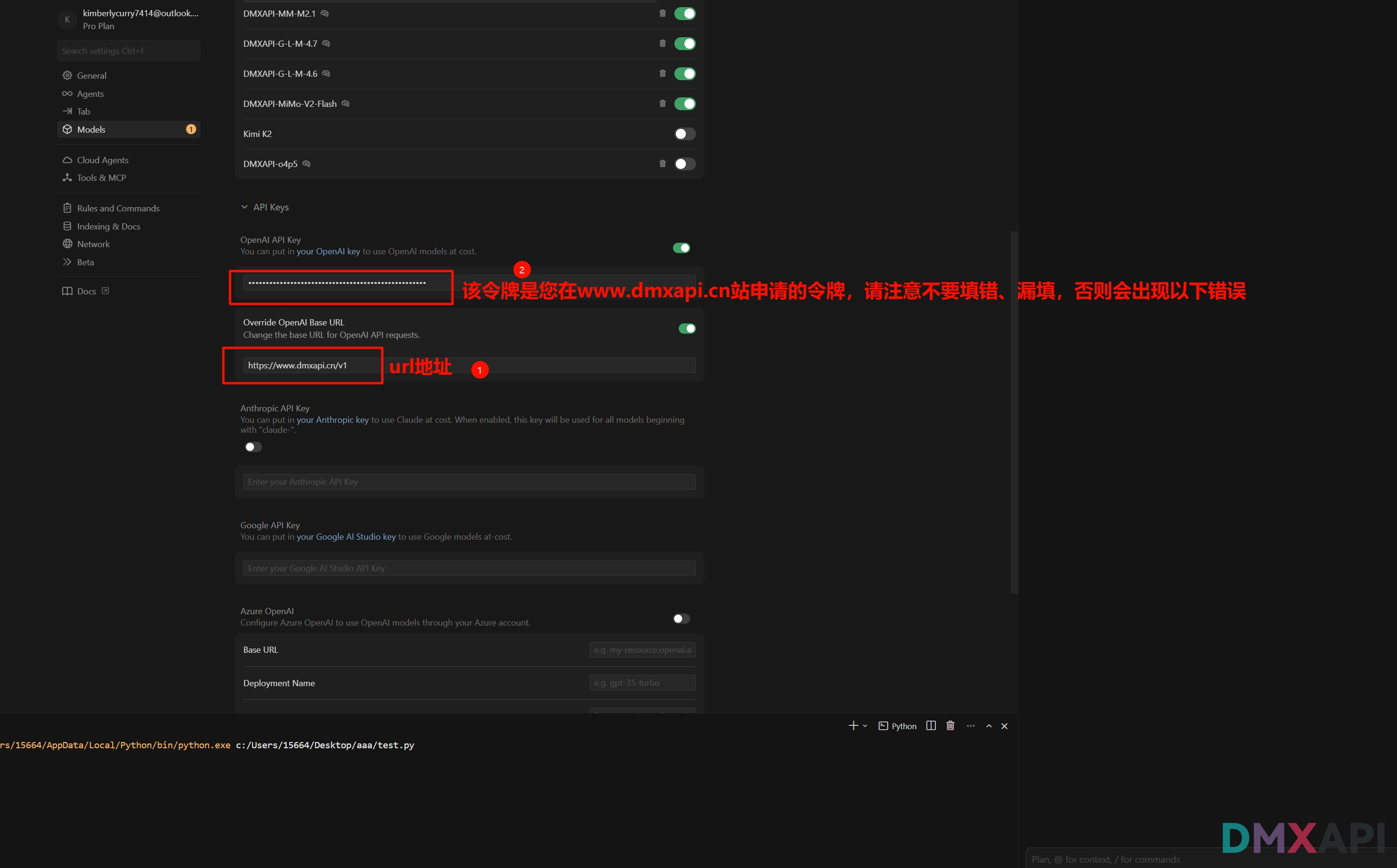Click the edit icon beside DMXAPI-G-L-M-4.6
1397x868 pixels.
(x=326, y=73)
